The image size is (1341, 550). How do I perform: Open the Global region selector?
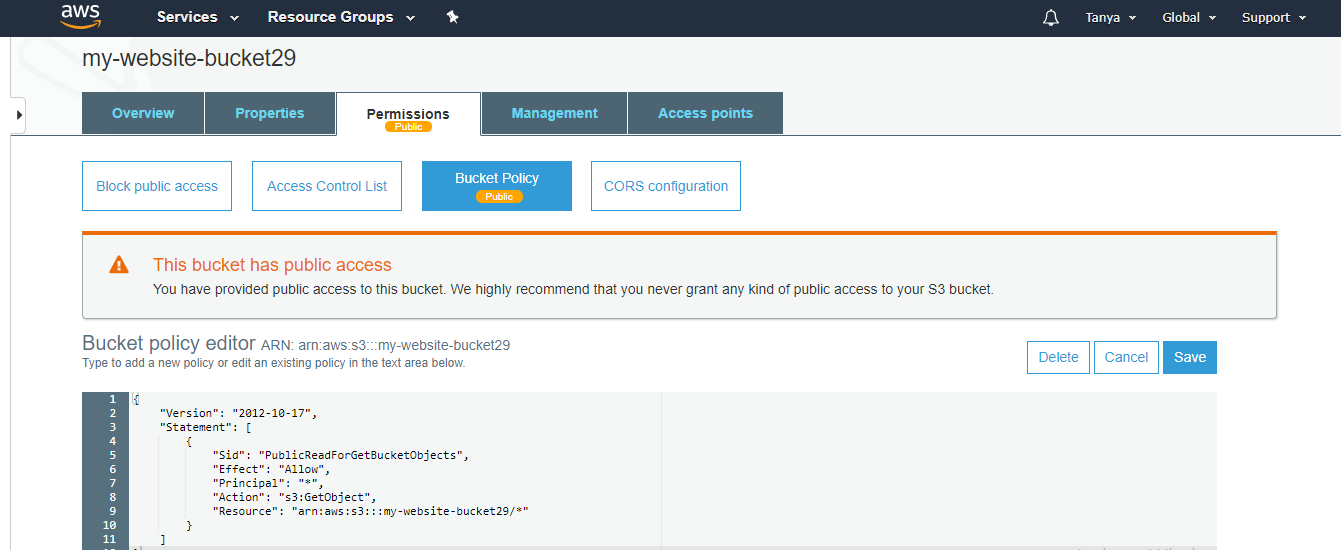pos(1189,18)
